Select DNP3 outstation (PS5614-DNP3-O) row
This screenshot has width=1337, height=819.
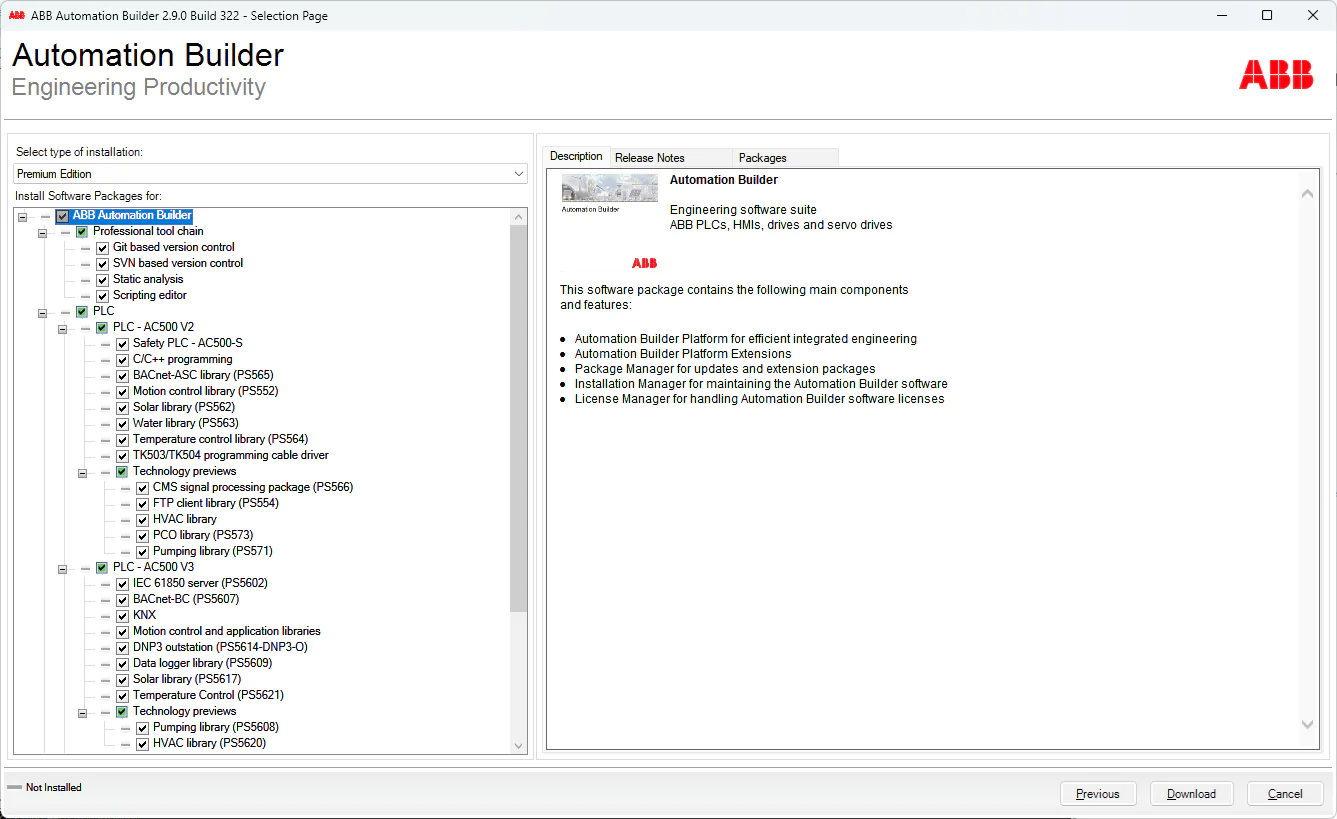pos(220,647)
